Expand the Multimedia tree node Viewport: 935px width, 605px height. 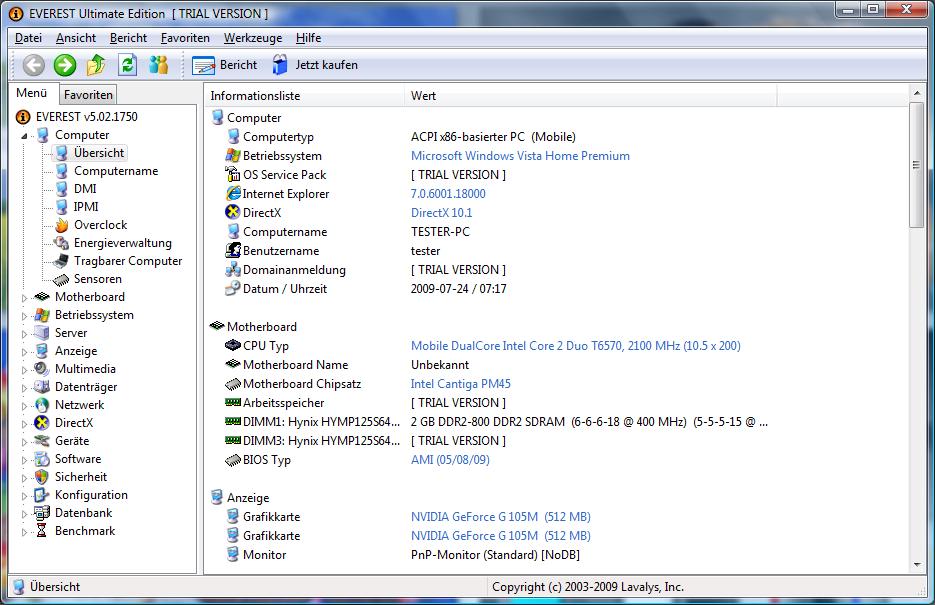(24, 370)
